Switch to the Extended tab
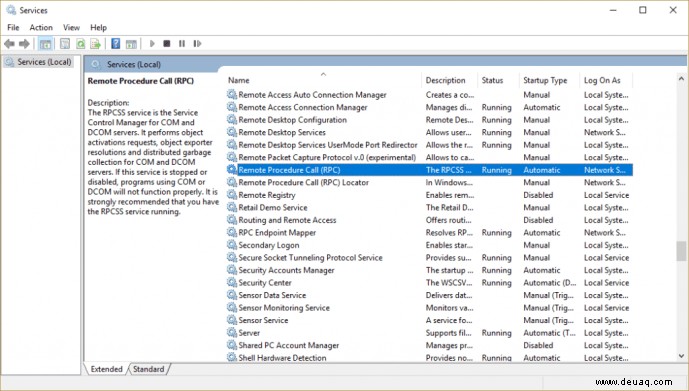 pyautogui.click(x=106, y=369)
